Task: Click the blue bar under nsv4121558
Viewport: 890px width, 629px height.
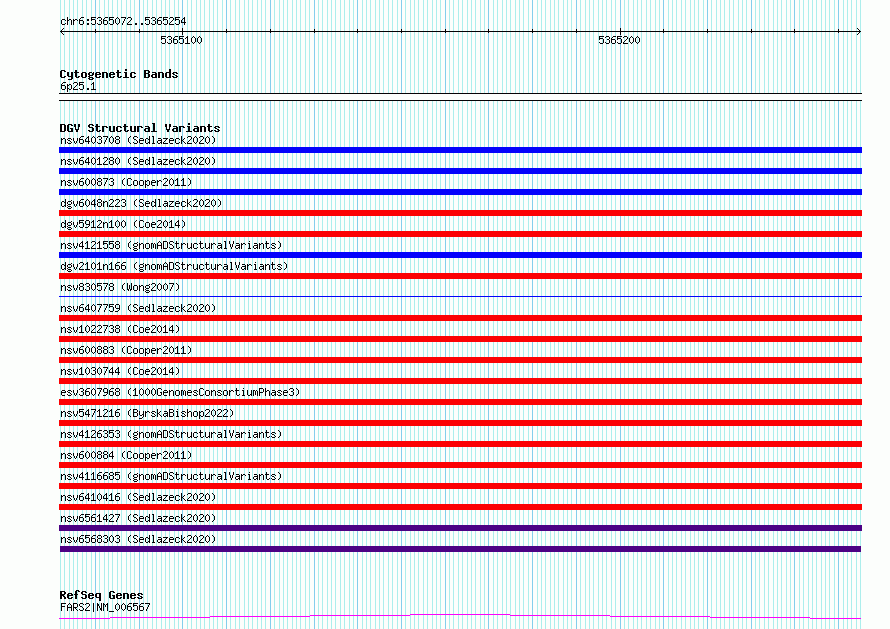Action: point(460,255)
